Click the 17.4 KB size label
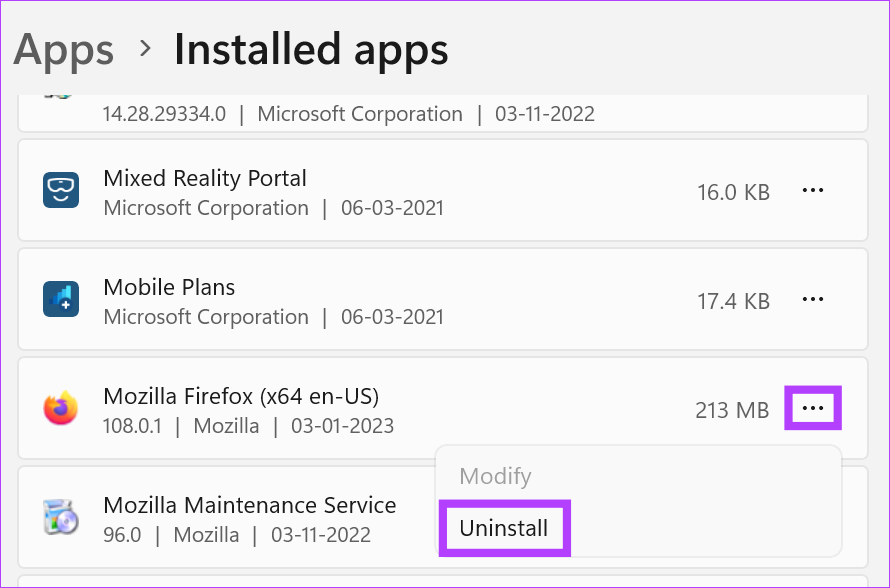 coord(733,301)
